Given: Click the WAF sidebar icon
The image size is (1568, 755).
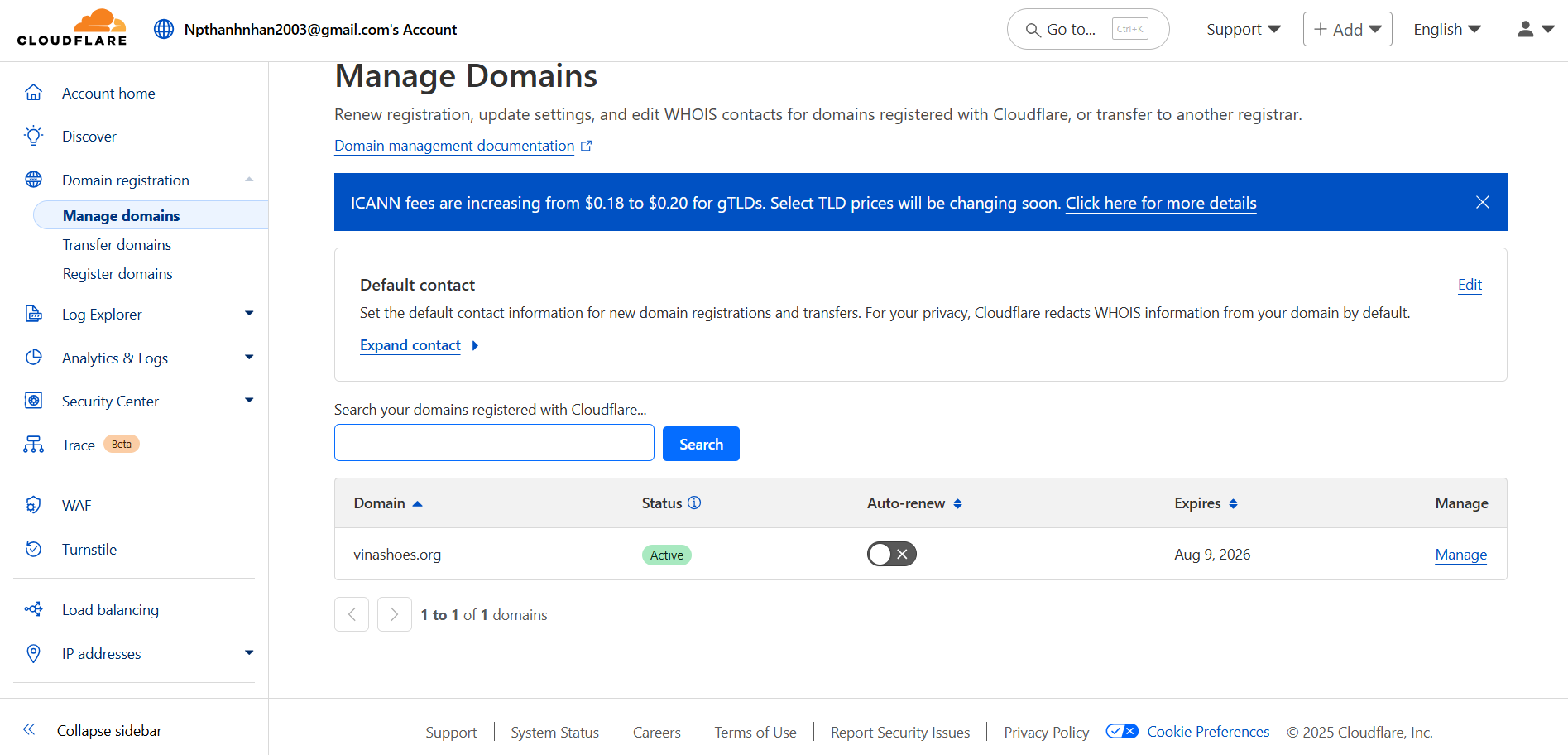Looking at the screenshot, I should click(x=33, y=505).
